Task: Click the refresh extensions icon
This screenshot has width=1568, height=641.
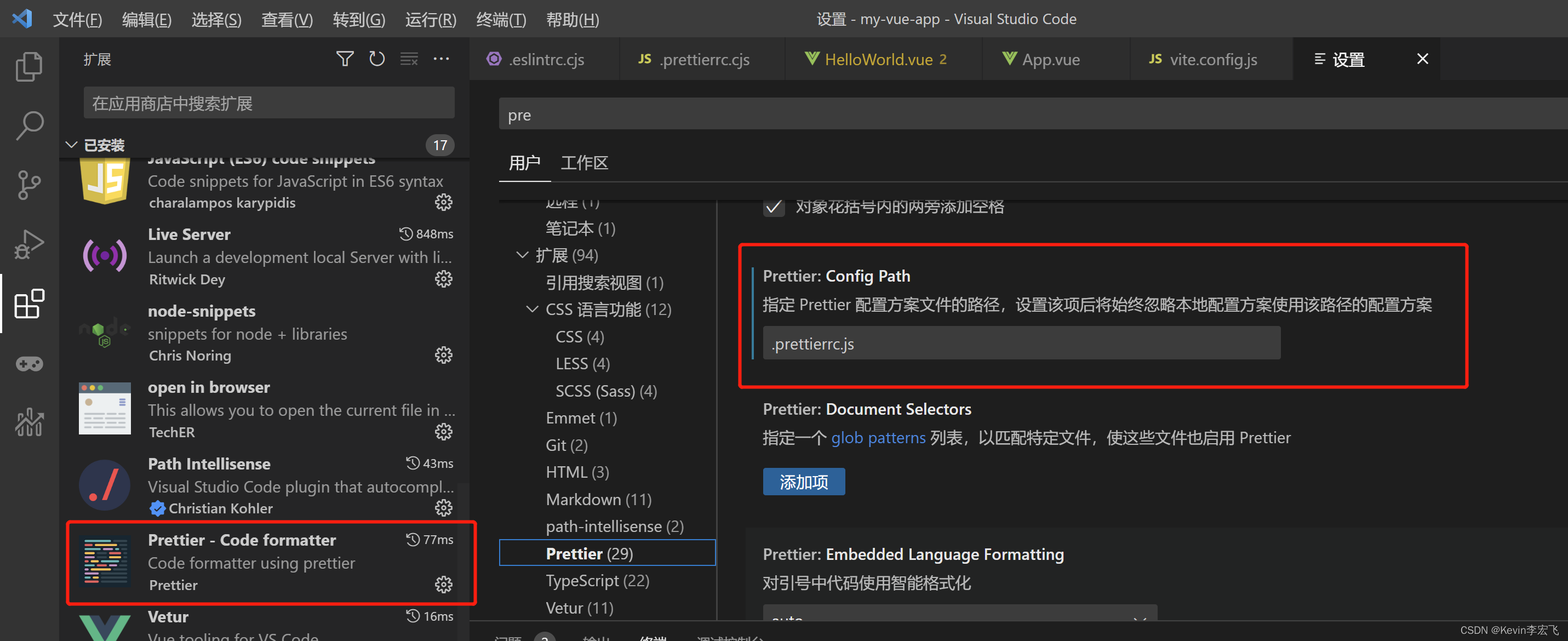Action: point(377,59)
